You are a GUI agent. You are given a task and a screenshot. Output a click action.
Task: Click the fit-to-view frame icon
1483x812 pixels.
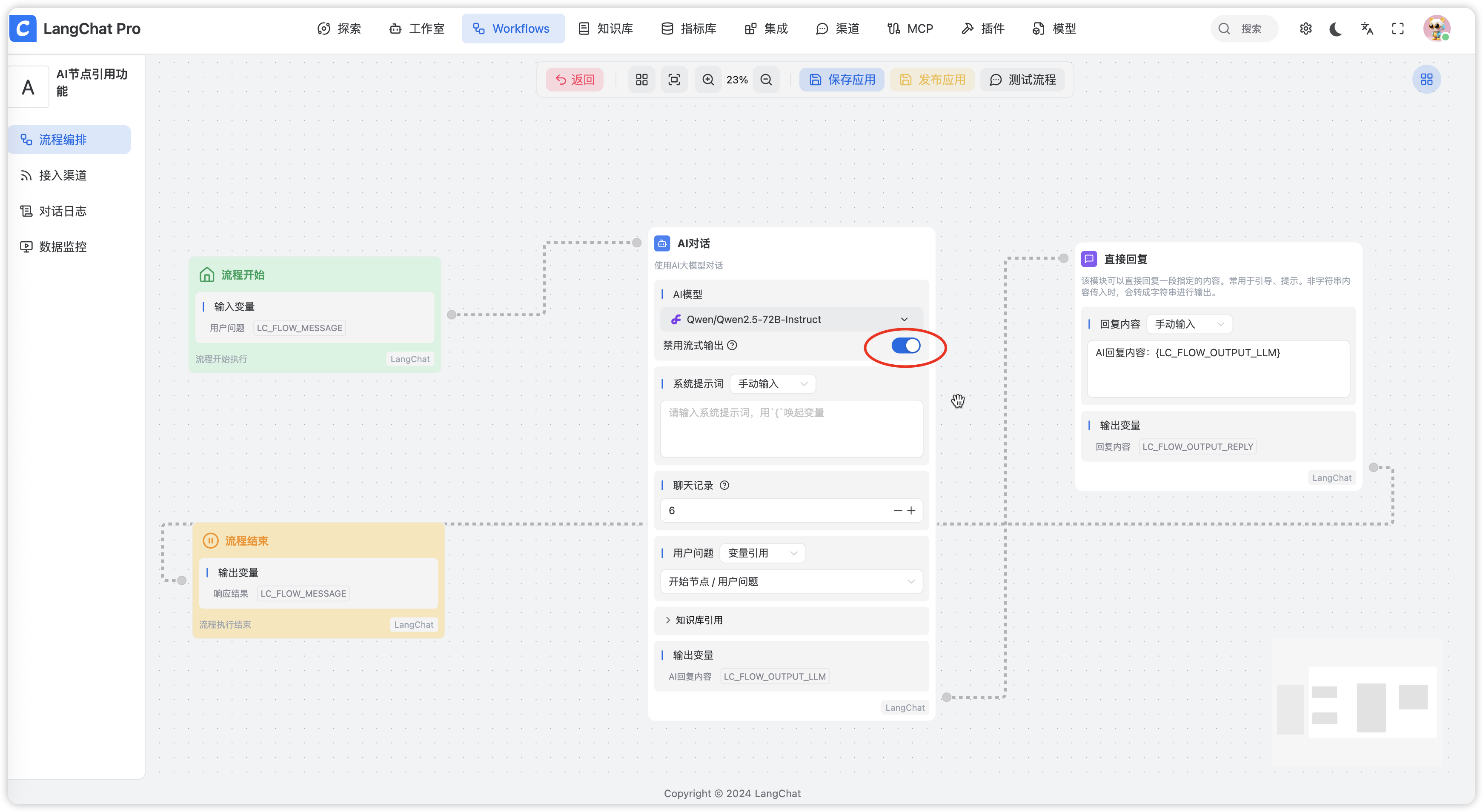tap(674, 80)
